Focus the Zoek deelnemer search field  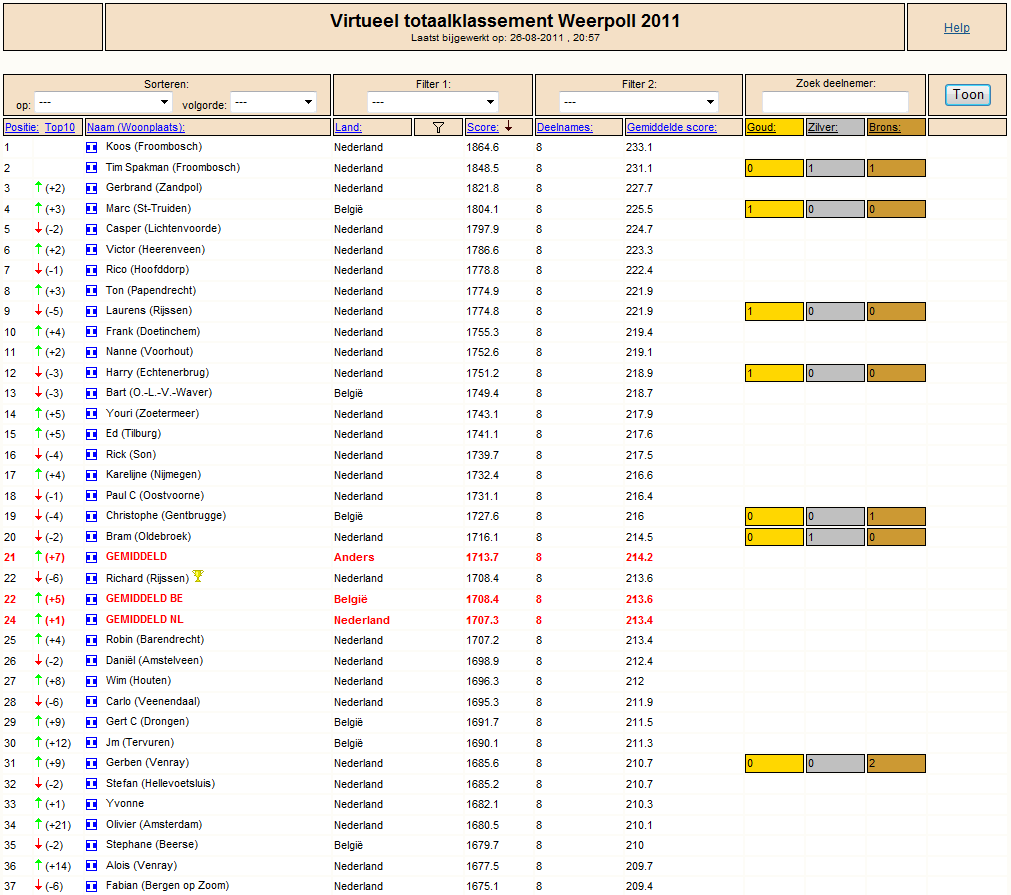(x=835, y=101)
